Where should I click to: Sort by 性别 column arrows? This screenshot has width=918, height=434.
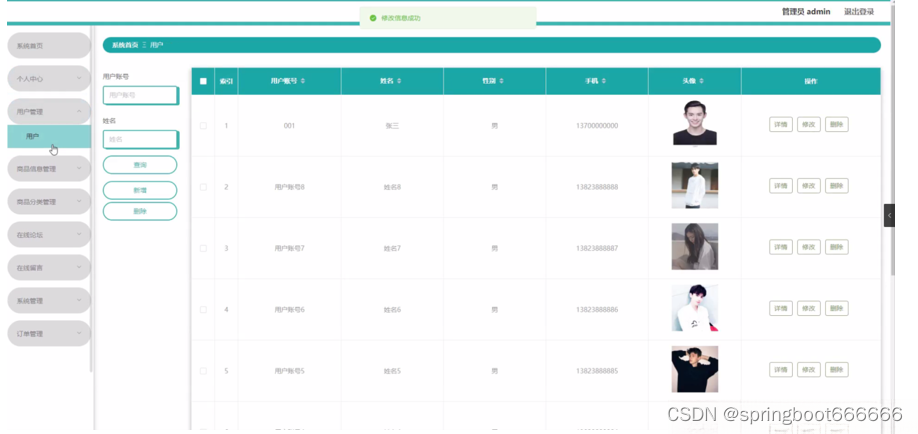click(502, 81)
